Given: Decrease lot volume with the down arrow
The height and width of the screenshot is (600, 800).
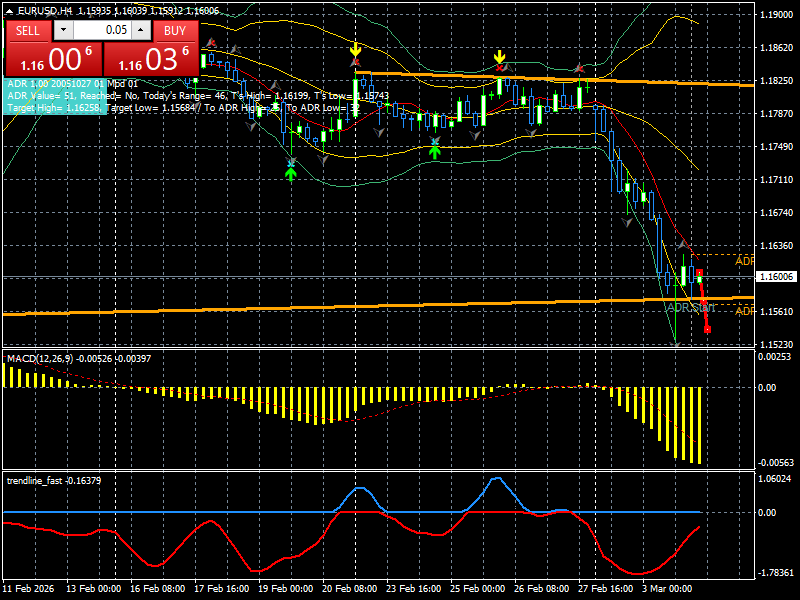Looking at the screenshot, I should [63, 30].
